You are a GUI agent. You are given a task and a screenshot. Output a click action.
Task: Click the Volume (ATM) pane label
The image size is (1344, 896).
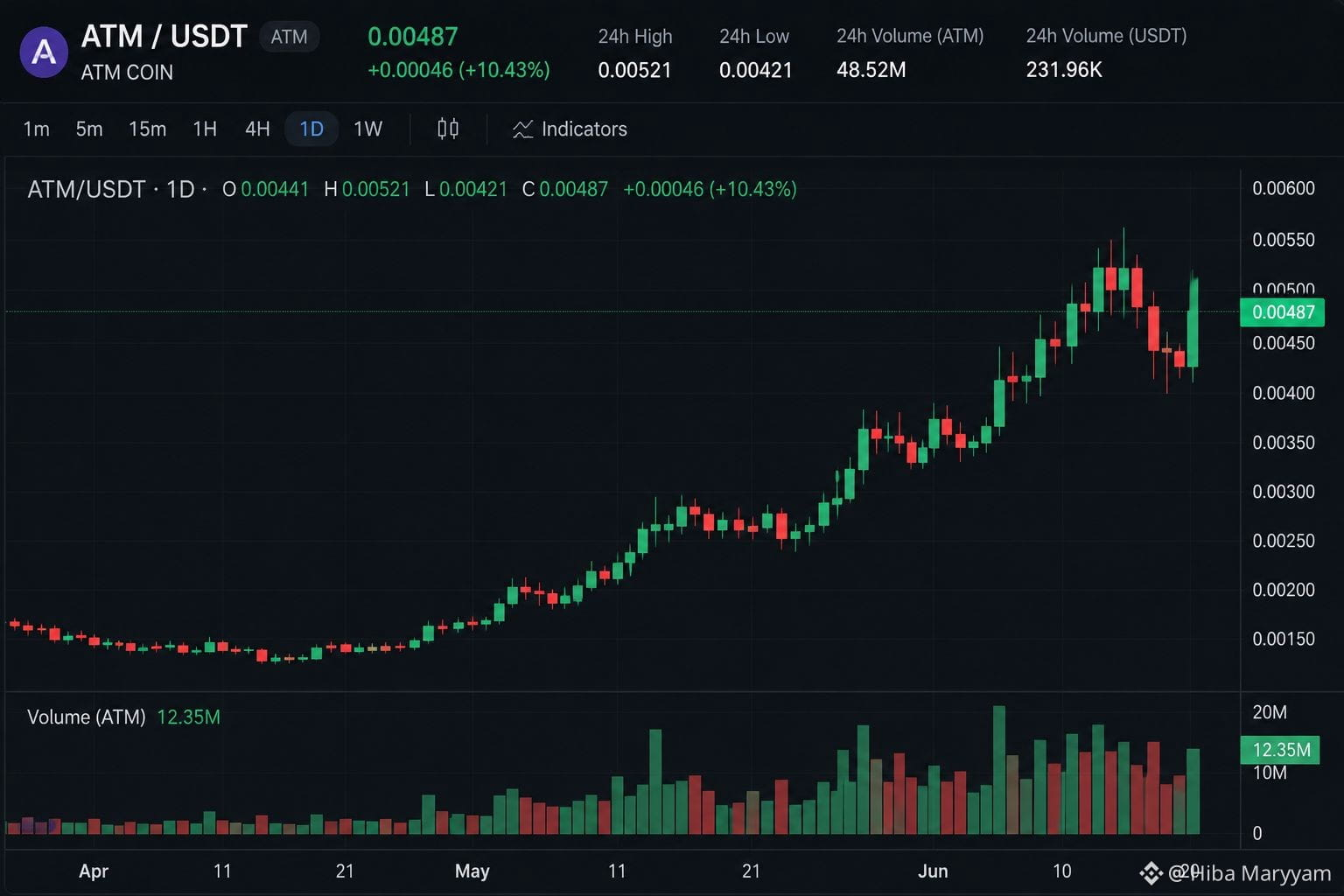(x=87, y=717)
